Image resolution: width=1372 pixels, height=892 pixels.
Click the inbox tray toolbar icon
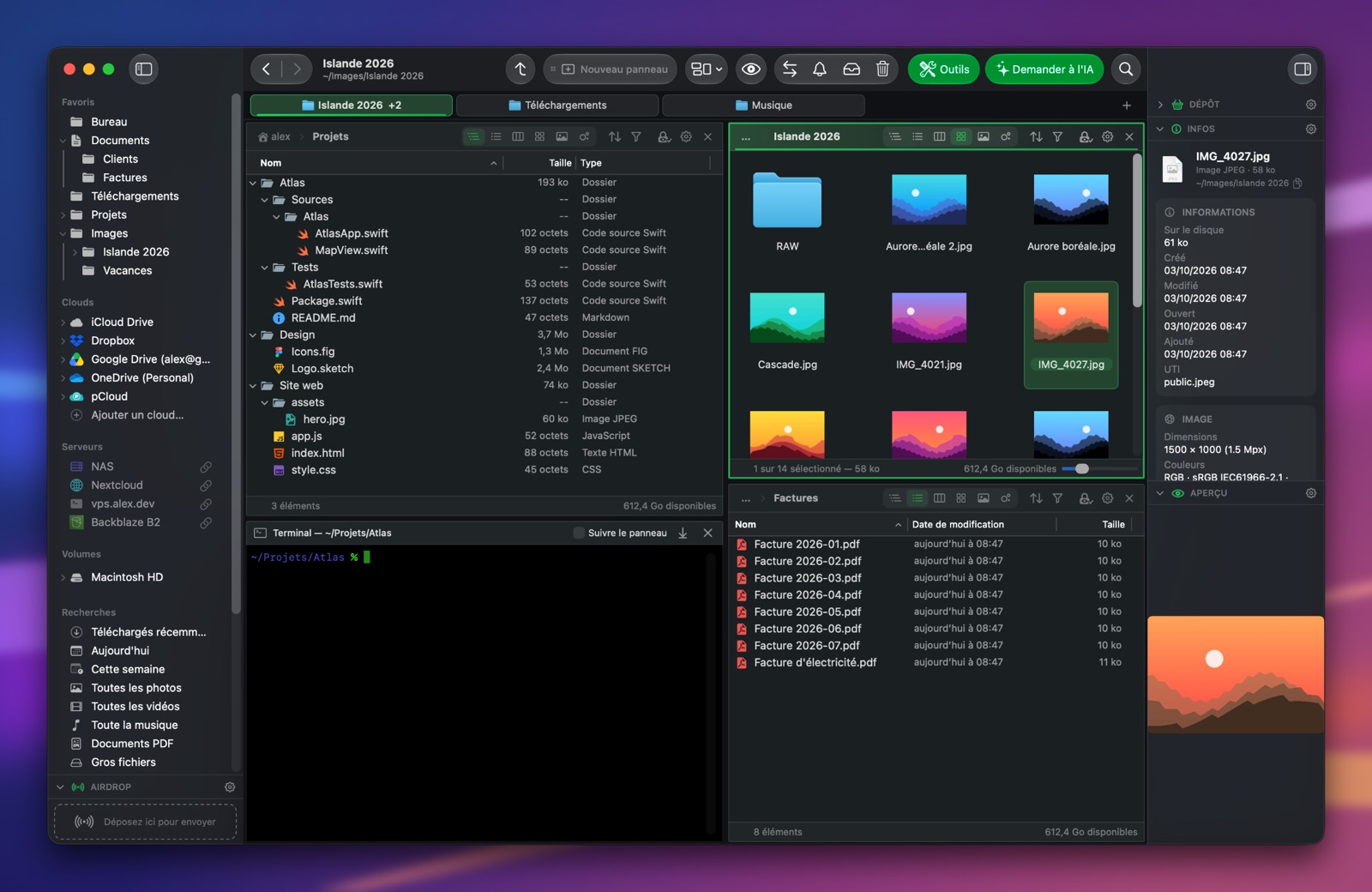pos(851,69)
